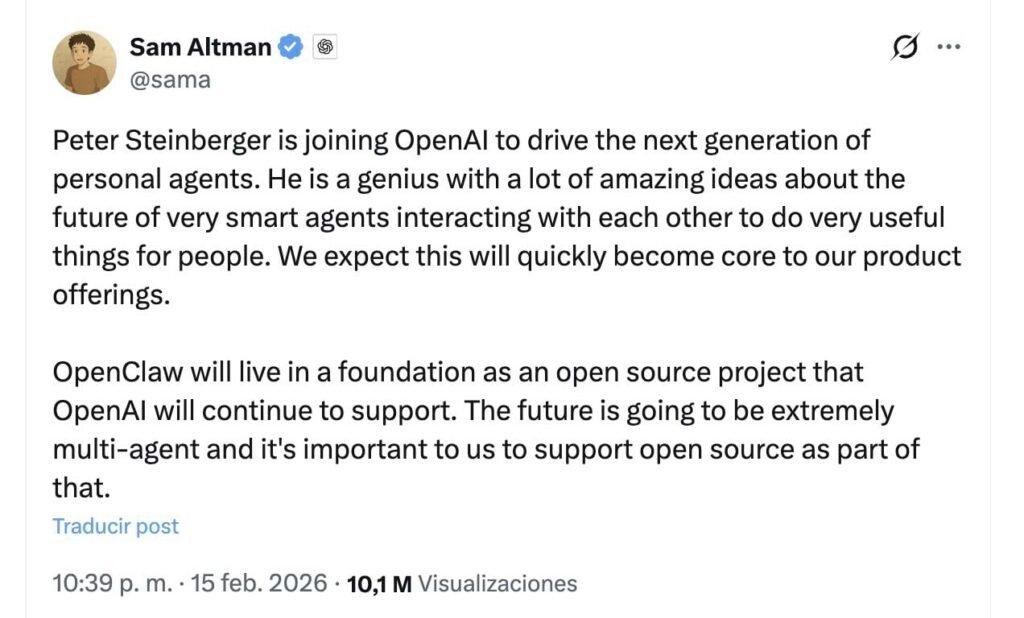Click the 10:39 p. m. timestamp
The image size is (1024, 618).
(x=111, y=583)
